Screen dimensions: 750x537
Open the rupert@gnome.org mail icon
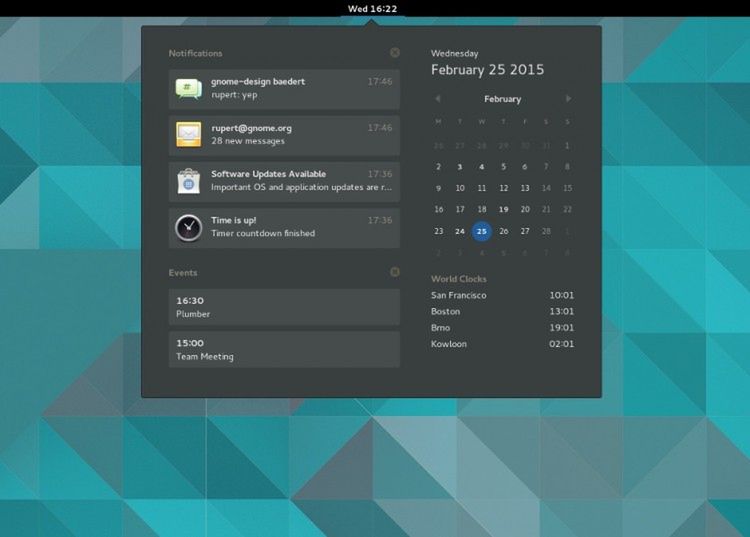[x=188, y=134]
